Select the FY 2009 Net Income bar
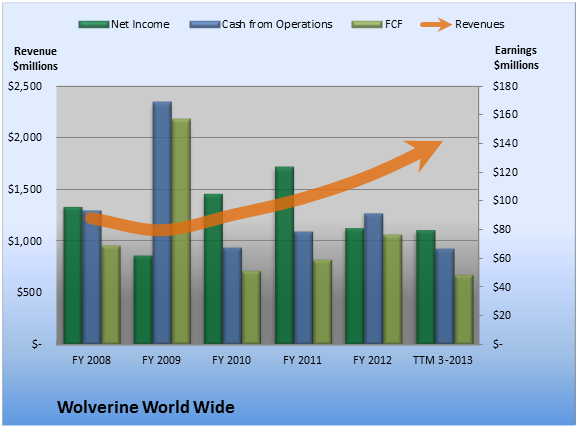This screenshot has width=577, height=427. pyautogui.click(x=143, y=300)
